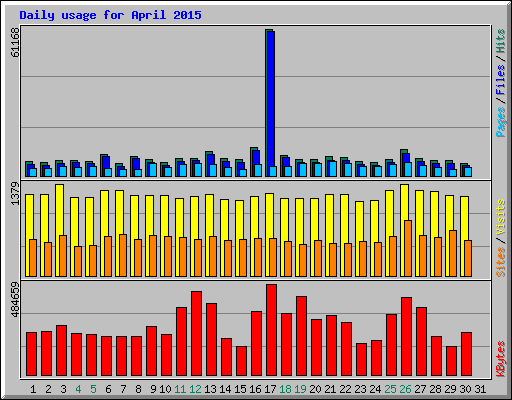This screenshot has width=512, height=400.
Task: Click the 484659 axis label
Action: coord(15,299)
